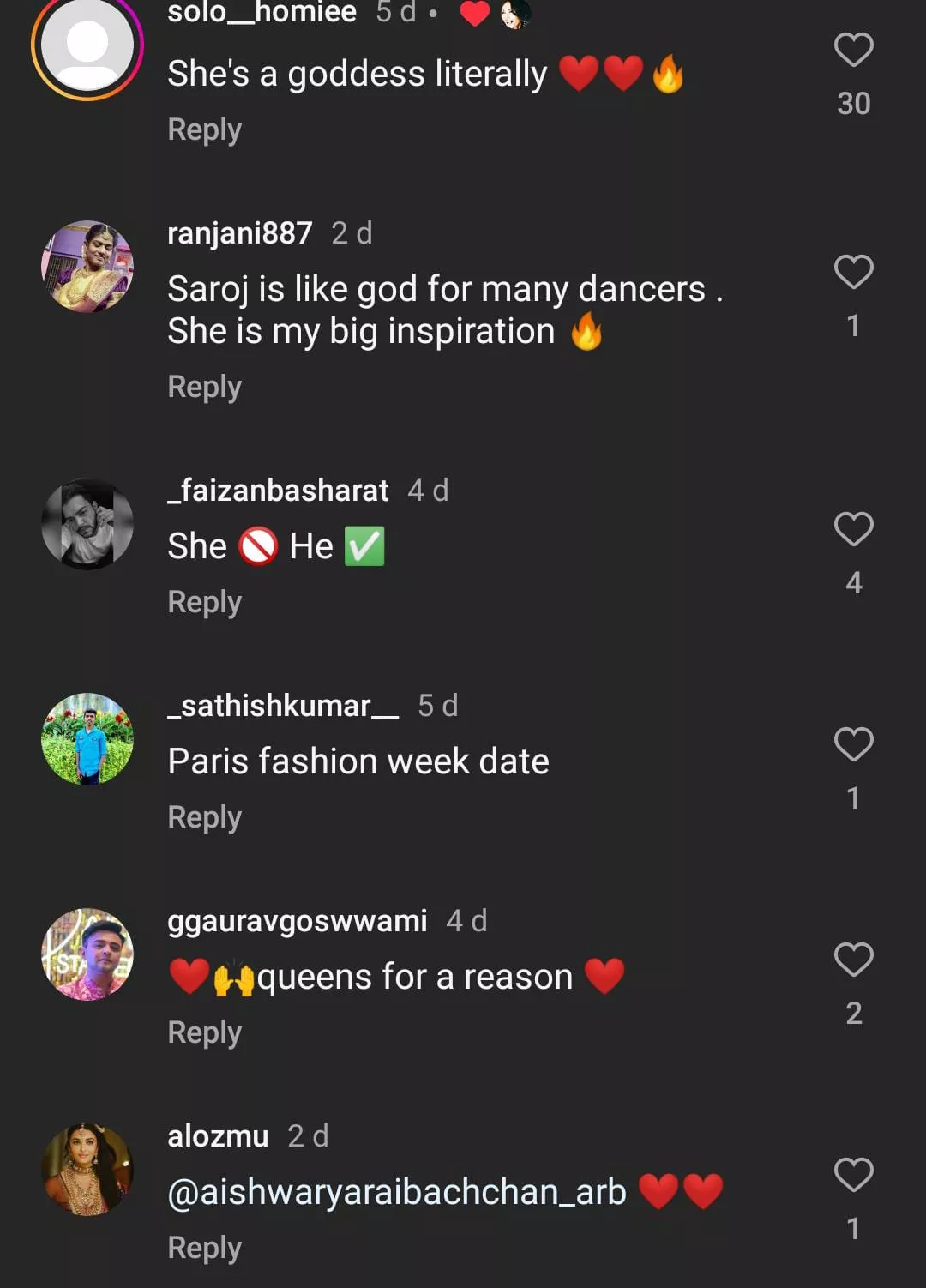Open solo__homiee's profile picture with story ring
Viewport: 926px width, 1288px height.
tap(87, 45)
